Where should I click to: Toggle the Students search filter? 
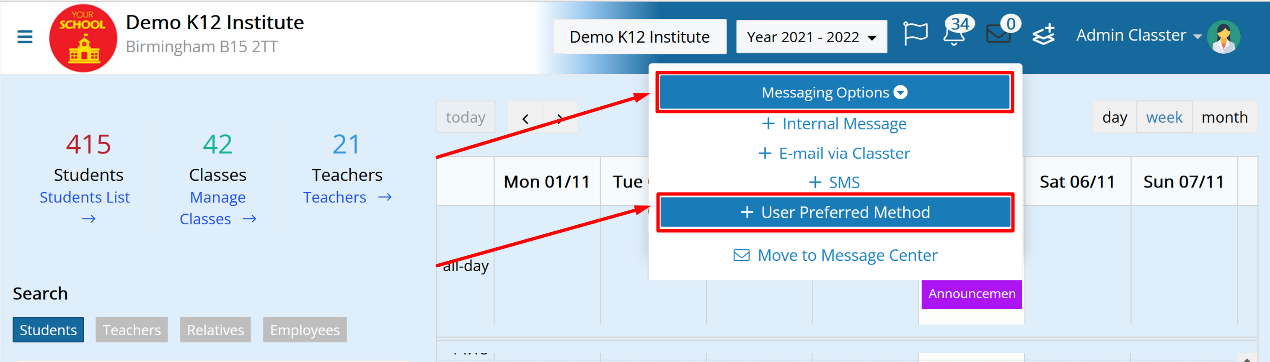(48, 330)
